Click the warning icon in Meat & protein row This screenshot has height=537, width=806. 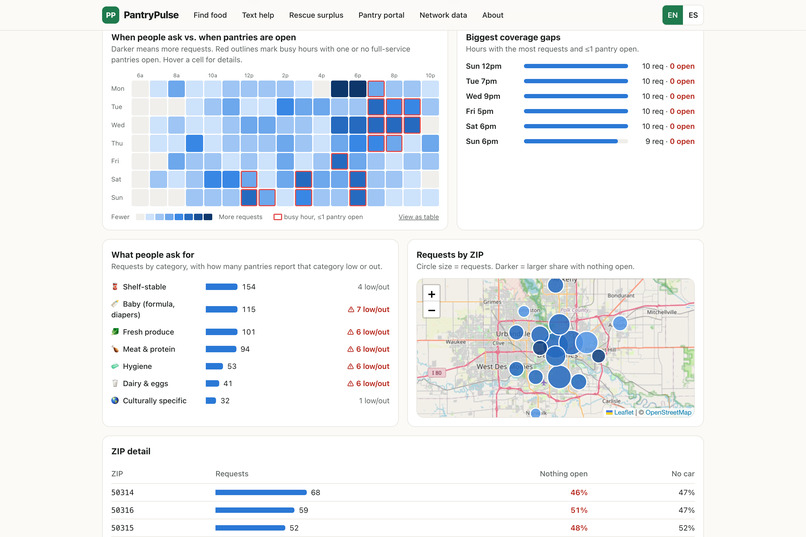(x=351, y=349)
